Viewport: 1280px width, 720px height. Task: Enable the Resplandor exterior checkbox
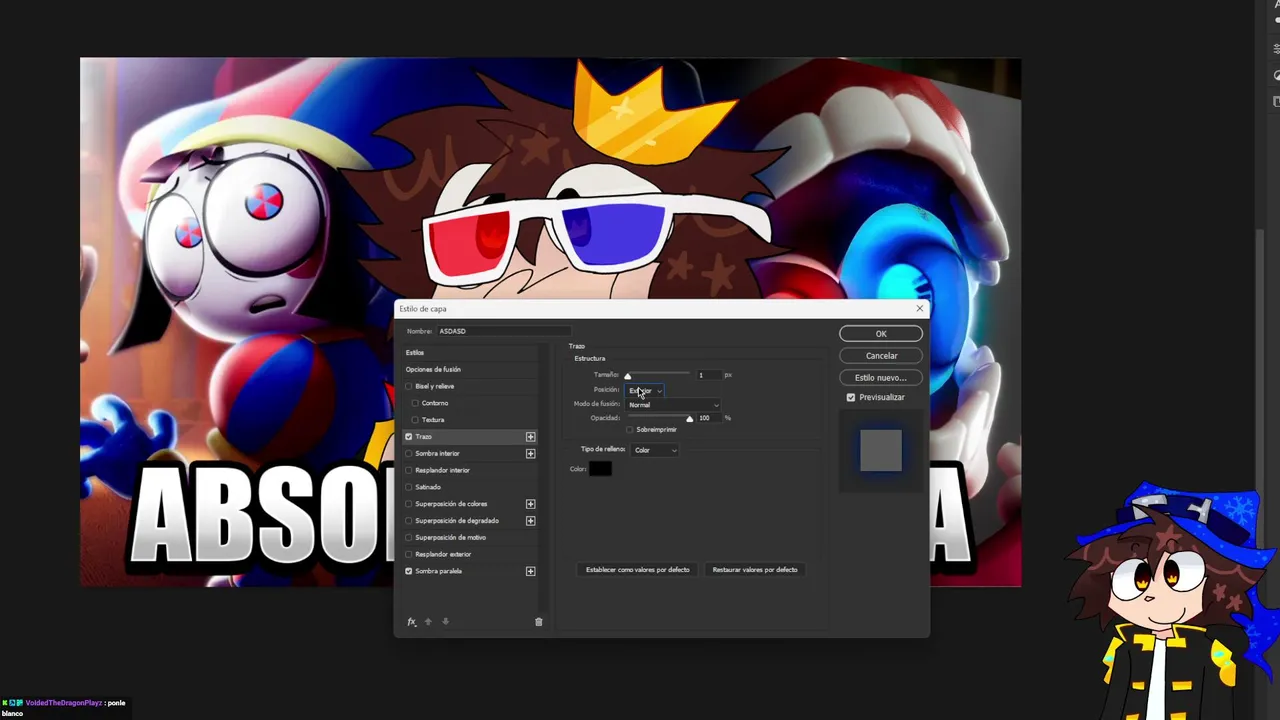tap(408, 554)
